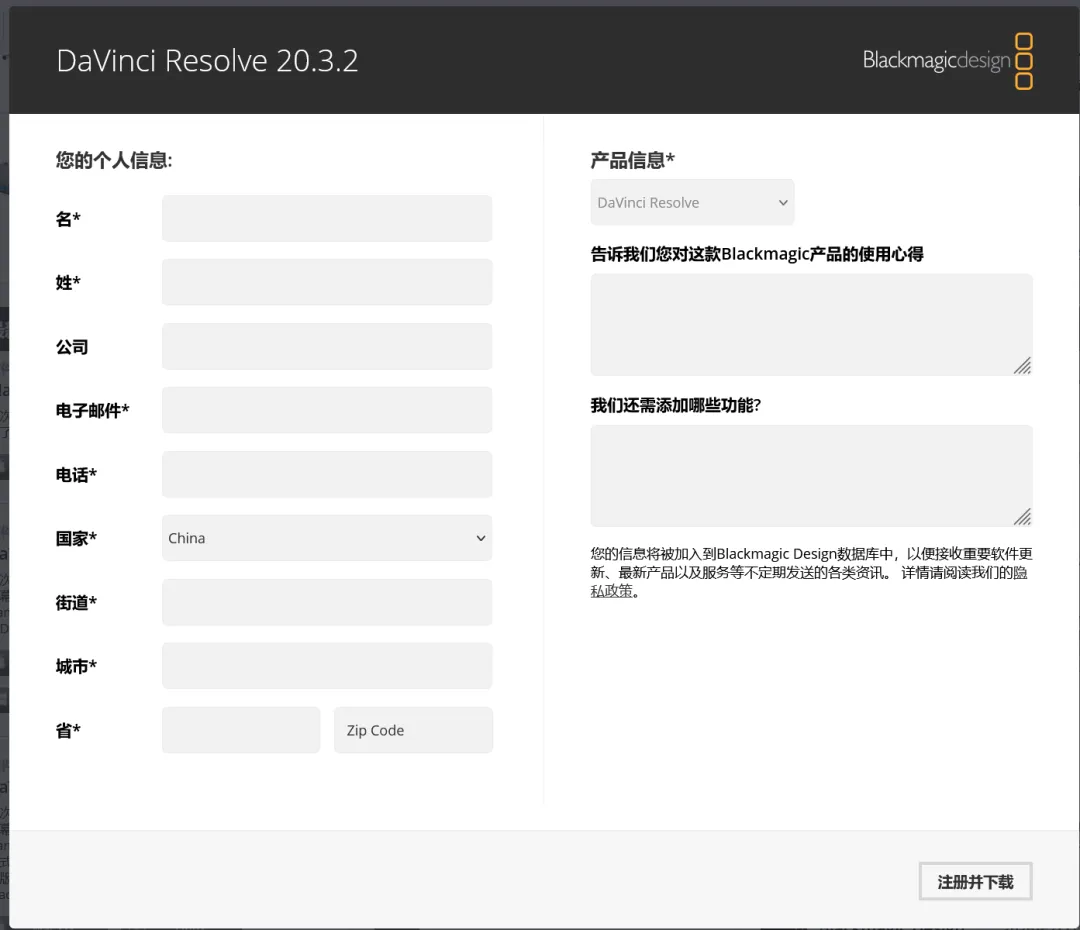
Task: Focus the 姓 (last name) input field
Action: pyautogui.click(x=327, y=282)
